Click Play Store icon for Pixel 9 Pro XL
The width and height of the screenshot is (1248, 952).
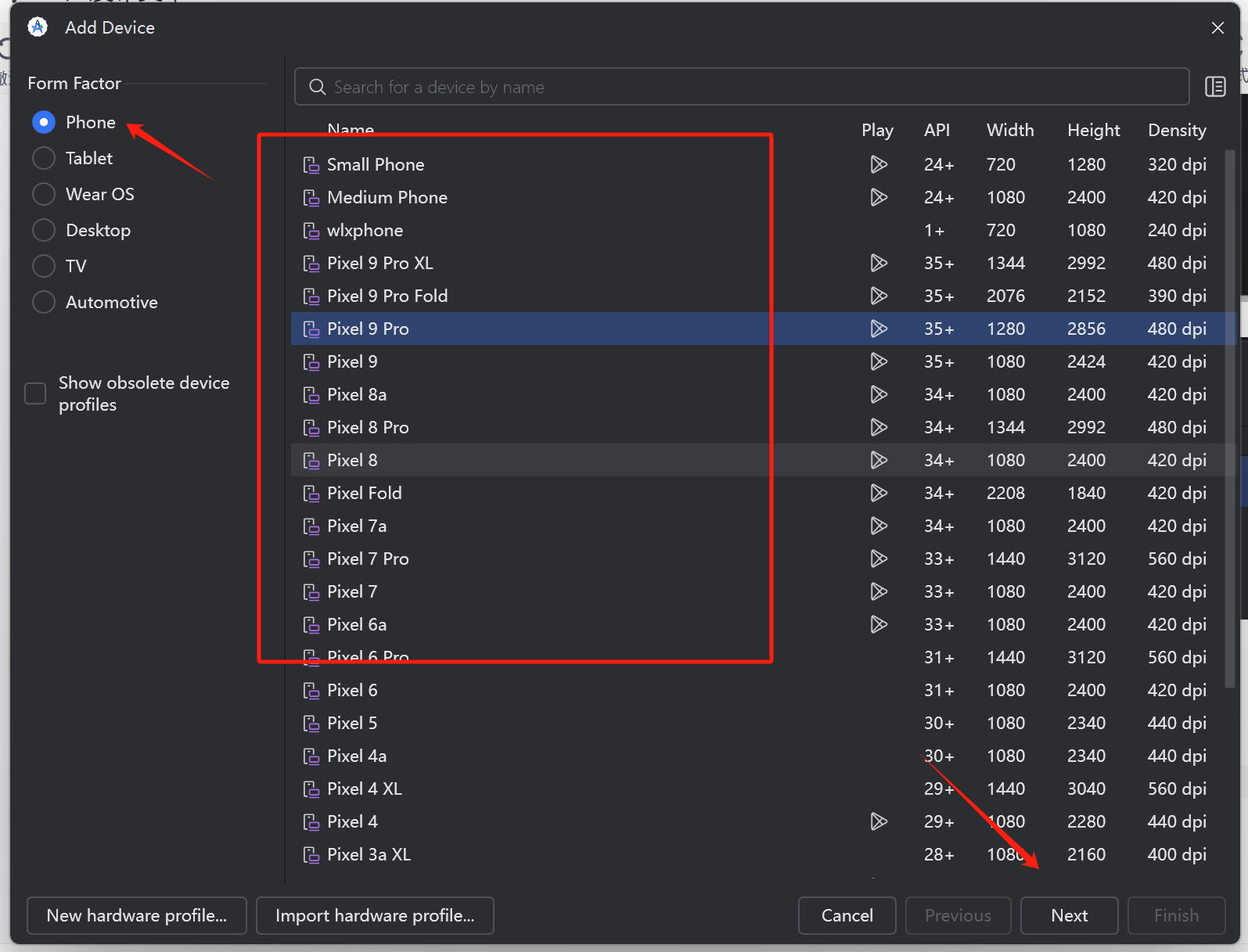(x=879, y=263)
